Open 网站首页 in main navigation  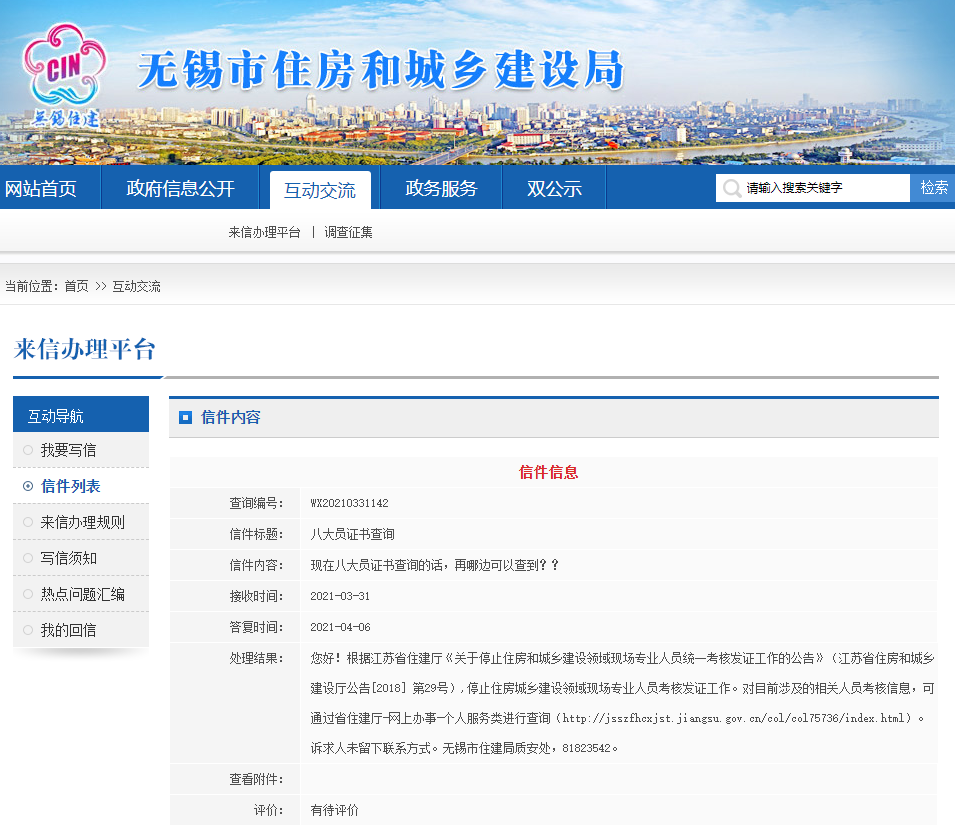(41, 188)
